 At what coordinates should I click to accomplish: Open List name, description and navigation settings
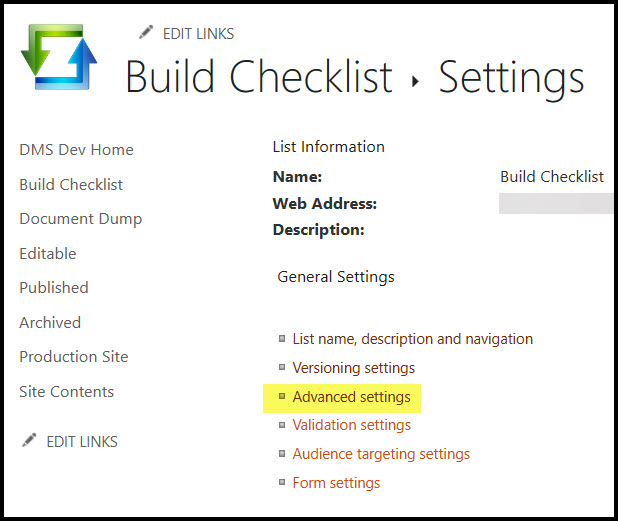point(412,339)
